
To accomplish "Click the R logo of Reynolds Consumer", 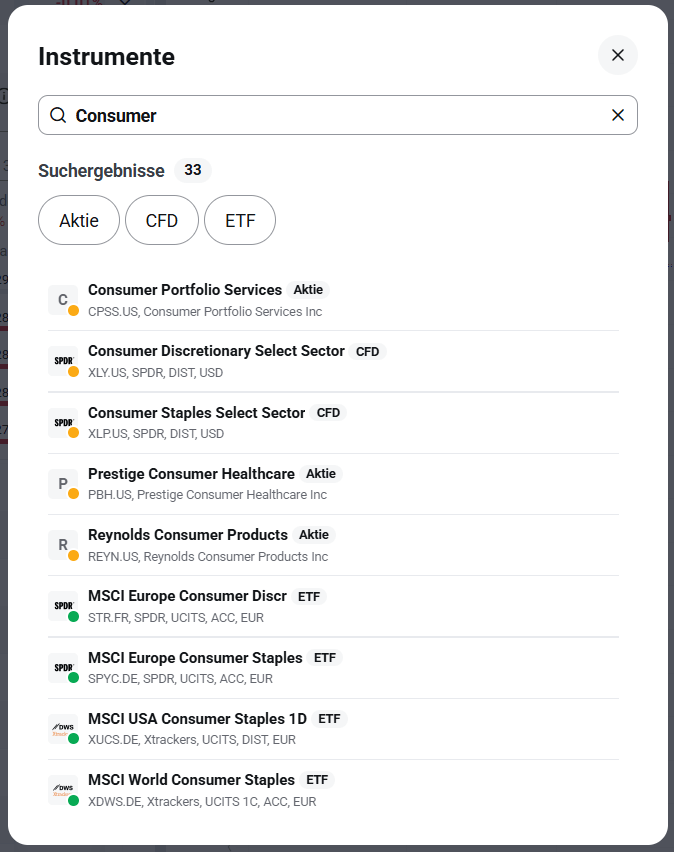I will (x=63, y=545).
